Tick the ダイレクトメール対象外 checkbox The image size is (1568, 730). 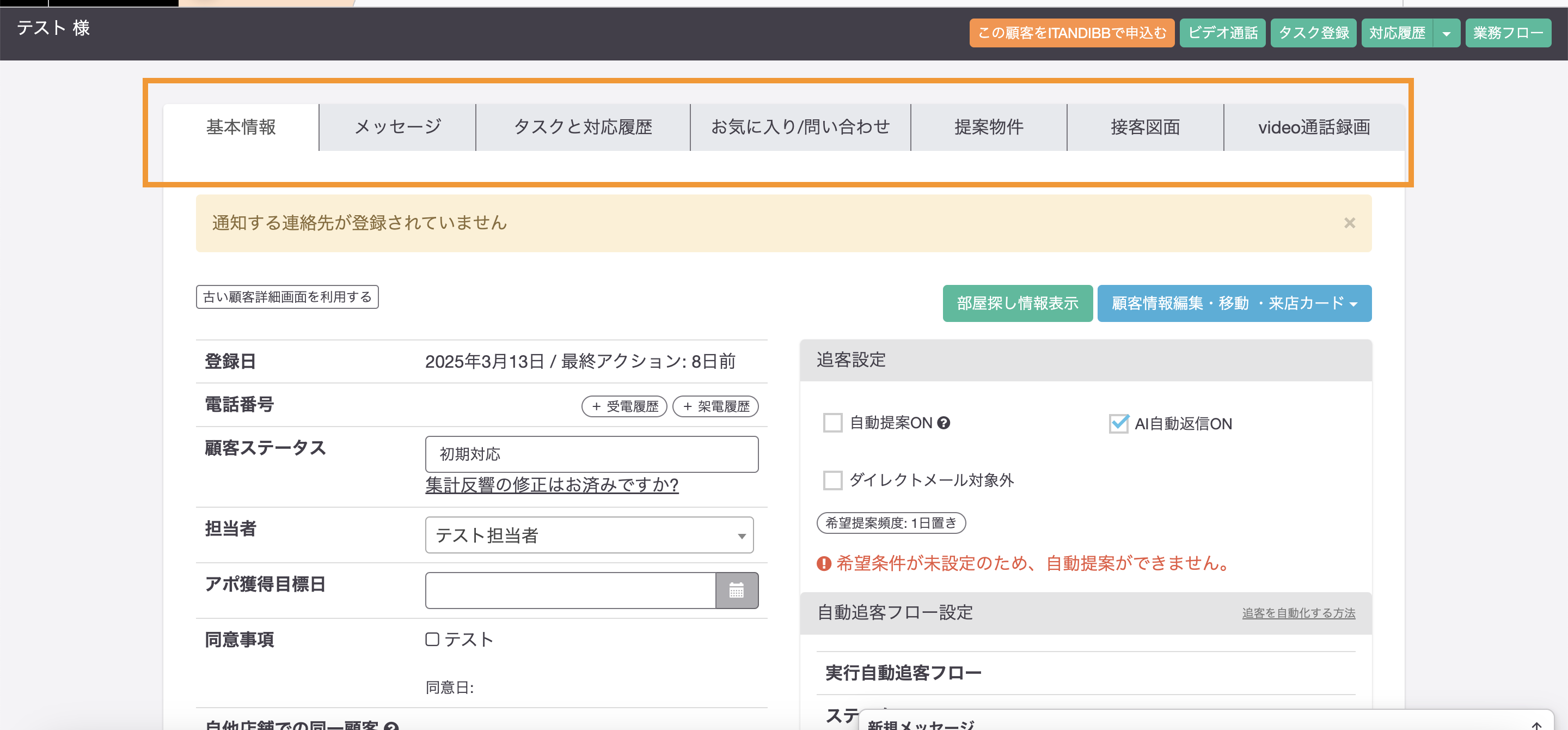pyautogui.click(x=832, y=480)
